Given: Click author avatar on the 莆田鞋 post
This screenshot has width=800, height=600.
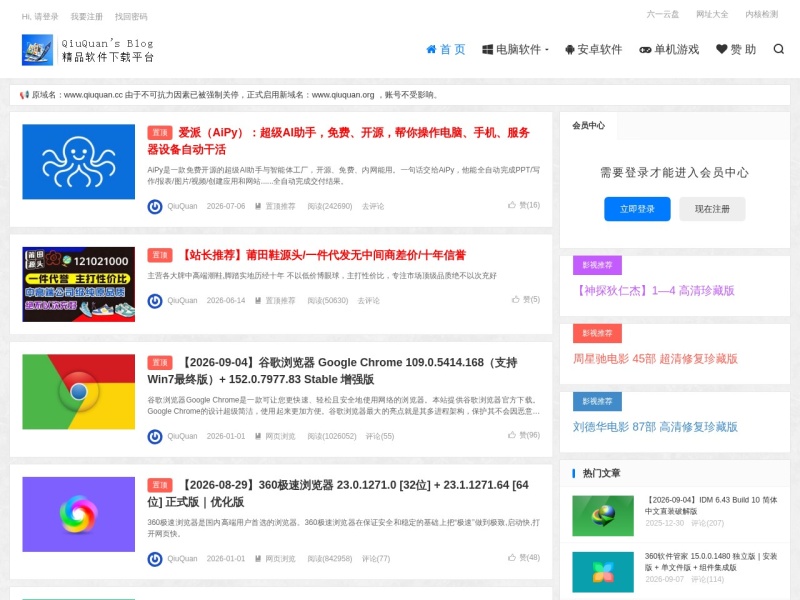Looking at the screenshot, I should 155,301.
